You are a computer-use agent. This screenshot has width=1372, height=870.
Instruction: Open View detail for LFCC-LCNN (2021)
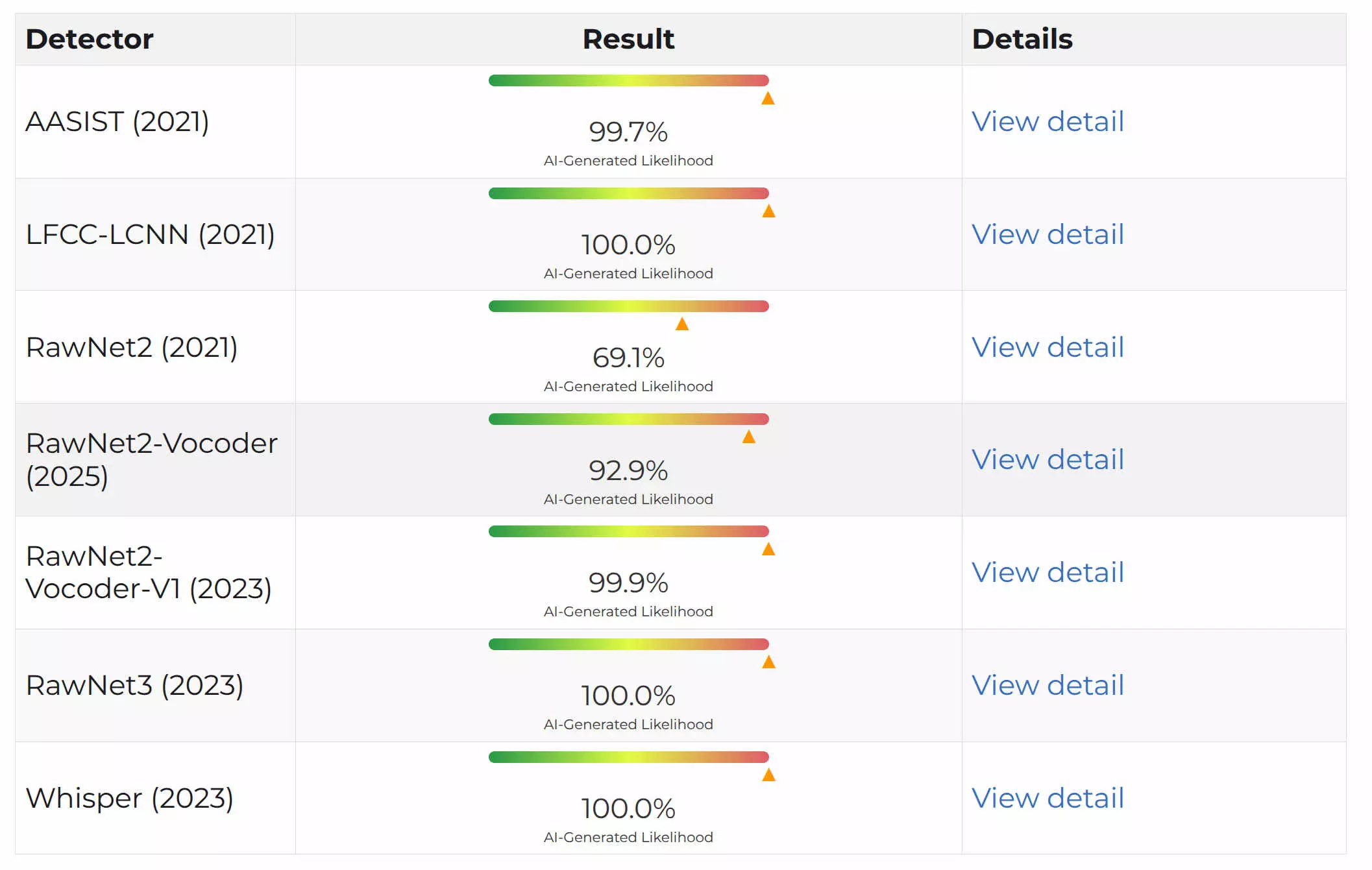1047,234
